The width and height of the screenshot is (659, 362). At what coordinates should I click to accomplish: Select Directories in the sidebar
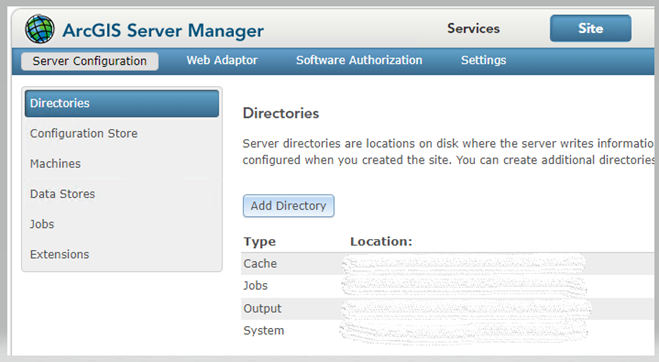point(122,103)
